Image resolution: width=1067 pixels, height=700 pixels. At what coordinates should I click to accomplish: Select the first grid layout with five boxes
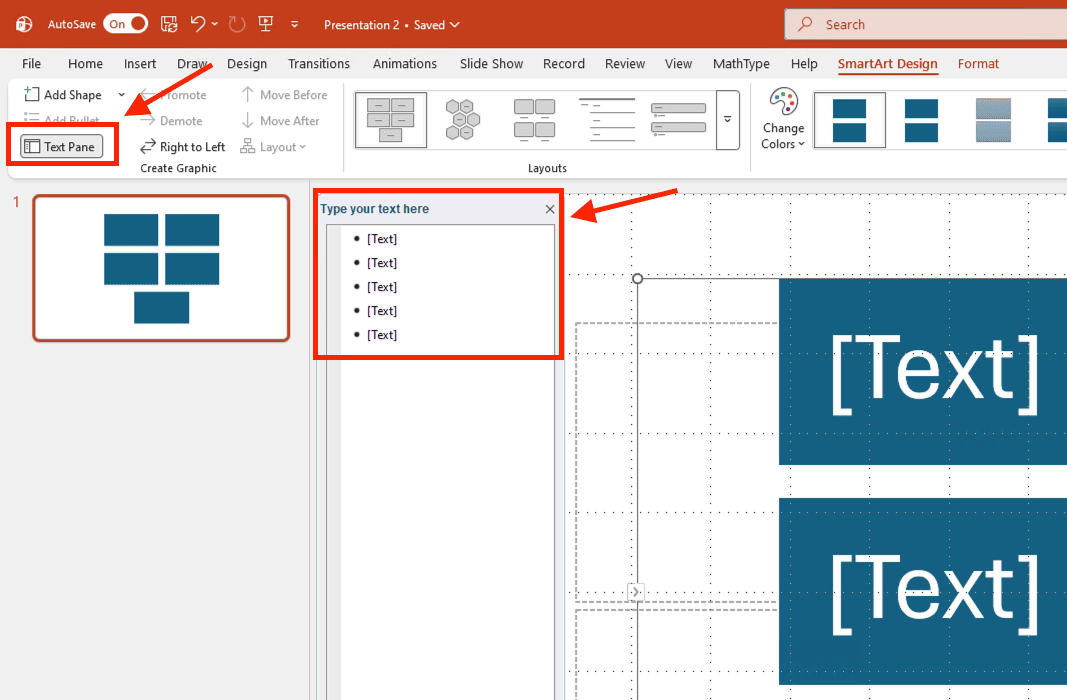pyautogui.click(x=391, y=120)
